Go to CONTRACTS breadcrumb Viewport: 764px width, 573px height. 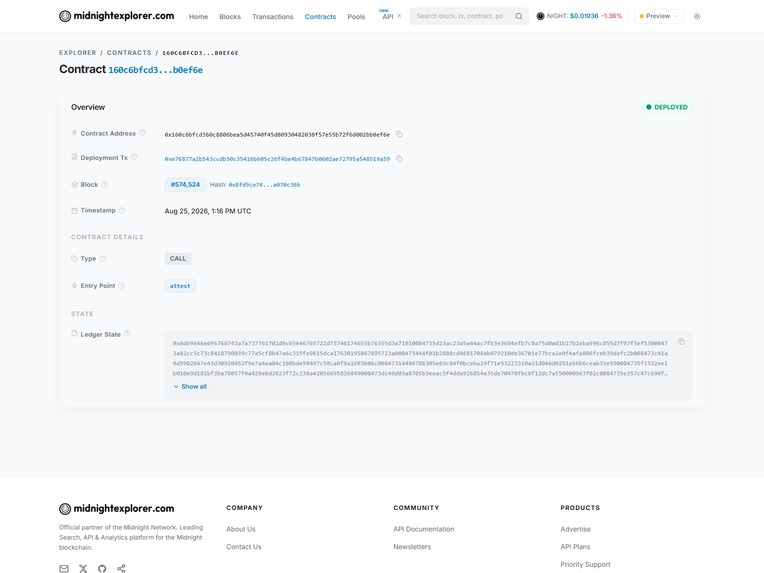[129, 53]
